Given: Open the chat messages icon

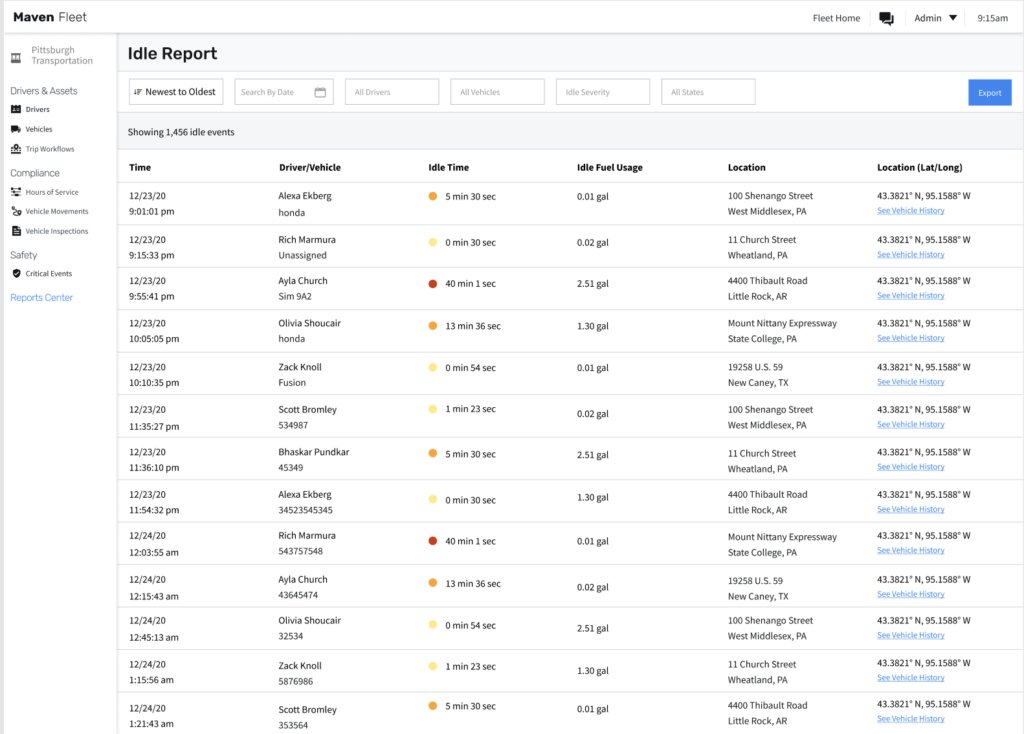Looking at the screenshot, I should coord(886,18).
